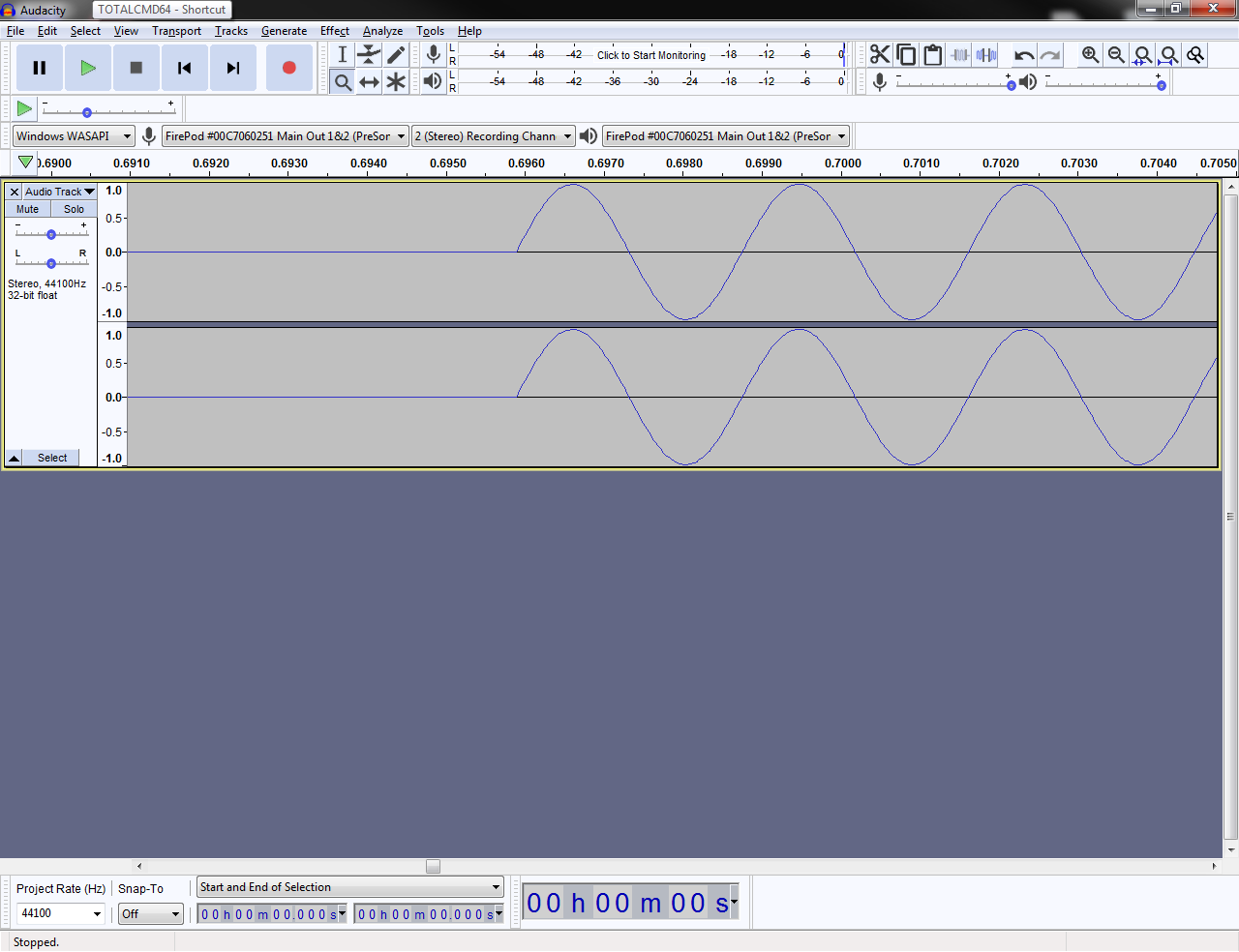The image size is (1239, 952).
Task: Select the Draw (pencil) tool
Action: [396, 55]
